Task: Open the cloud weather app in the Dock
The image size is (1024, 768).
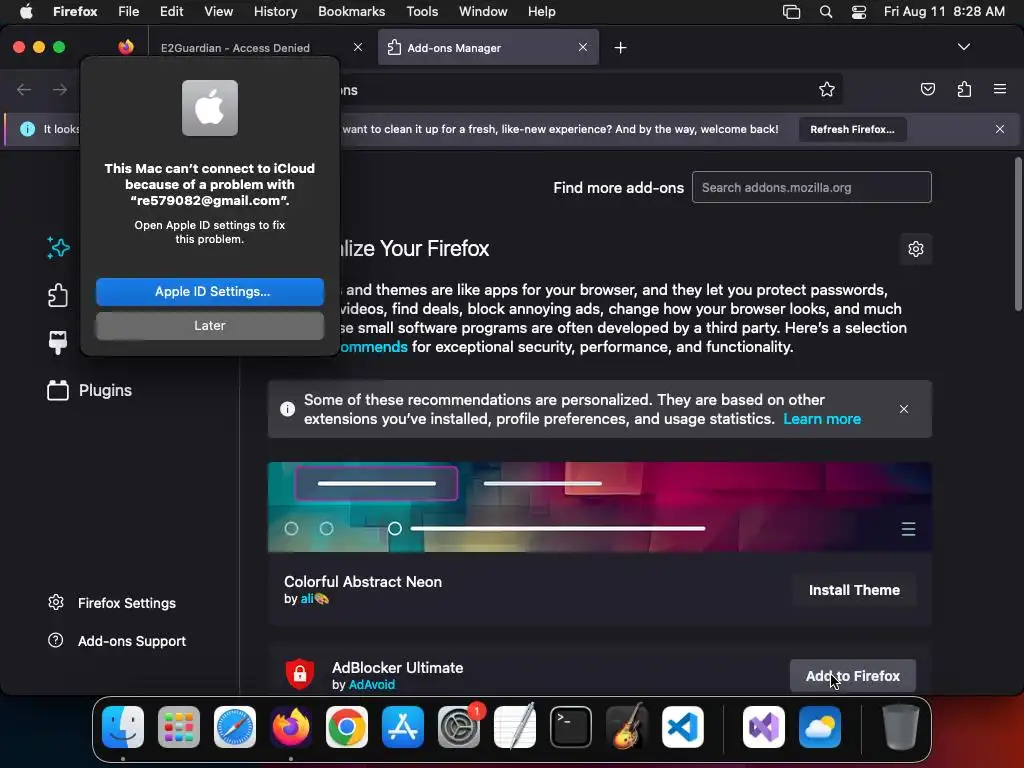Action: point(820,727)
